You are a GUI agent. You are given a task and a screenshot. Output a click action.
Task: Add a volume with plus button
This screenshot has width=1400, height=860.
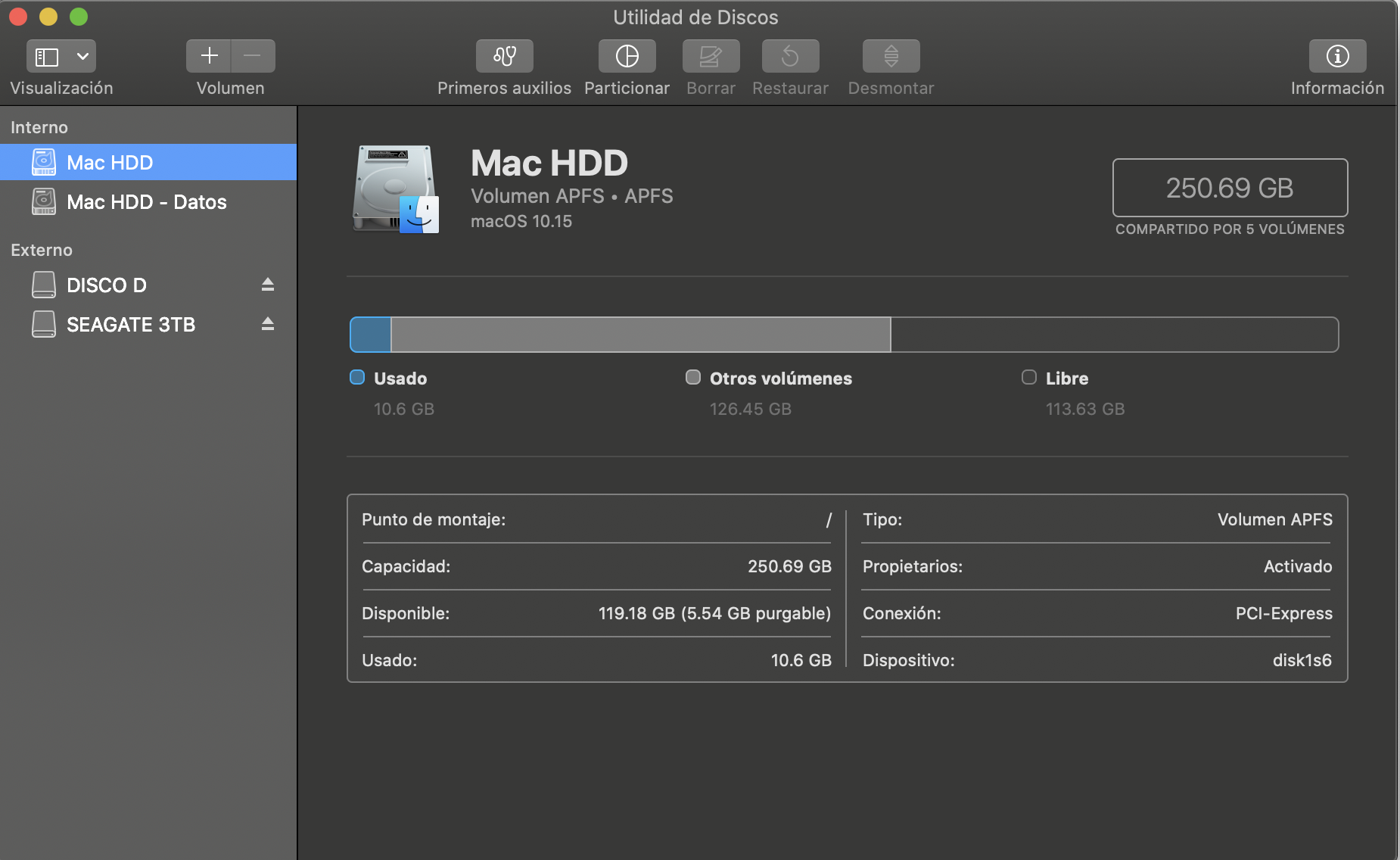[x=209, y=56]
